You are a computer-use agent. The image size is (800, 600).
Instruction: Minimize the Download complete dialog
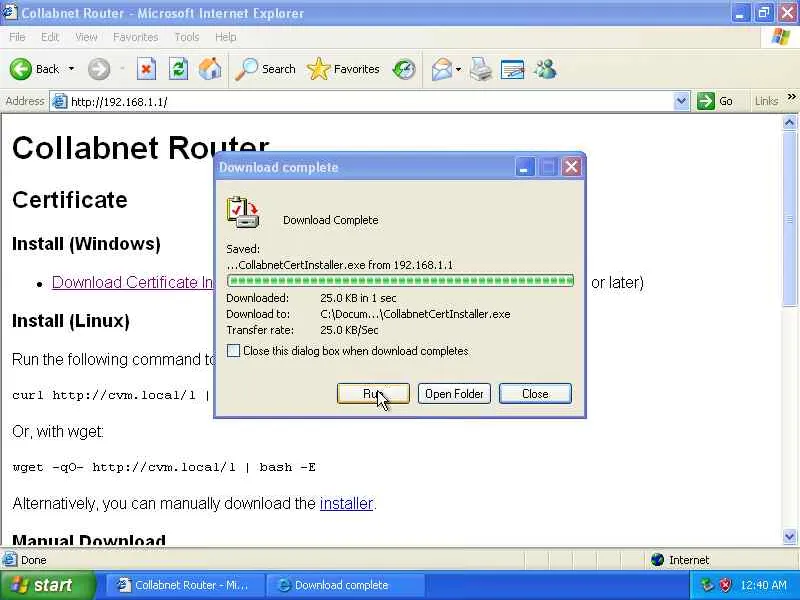524,167
